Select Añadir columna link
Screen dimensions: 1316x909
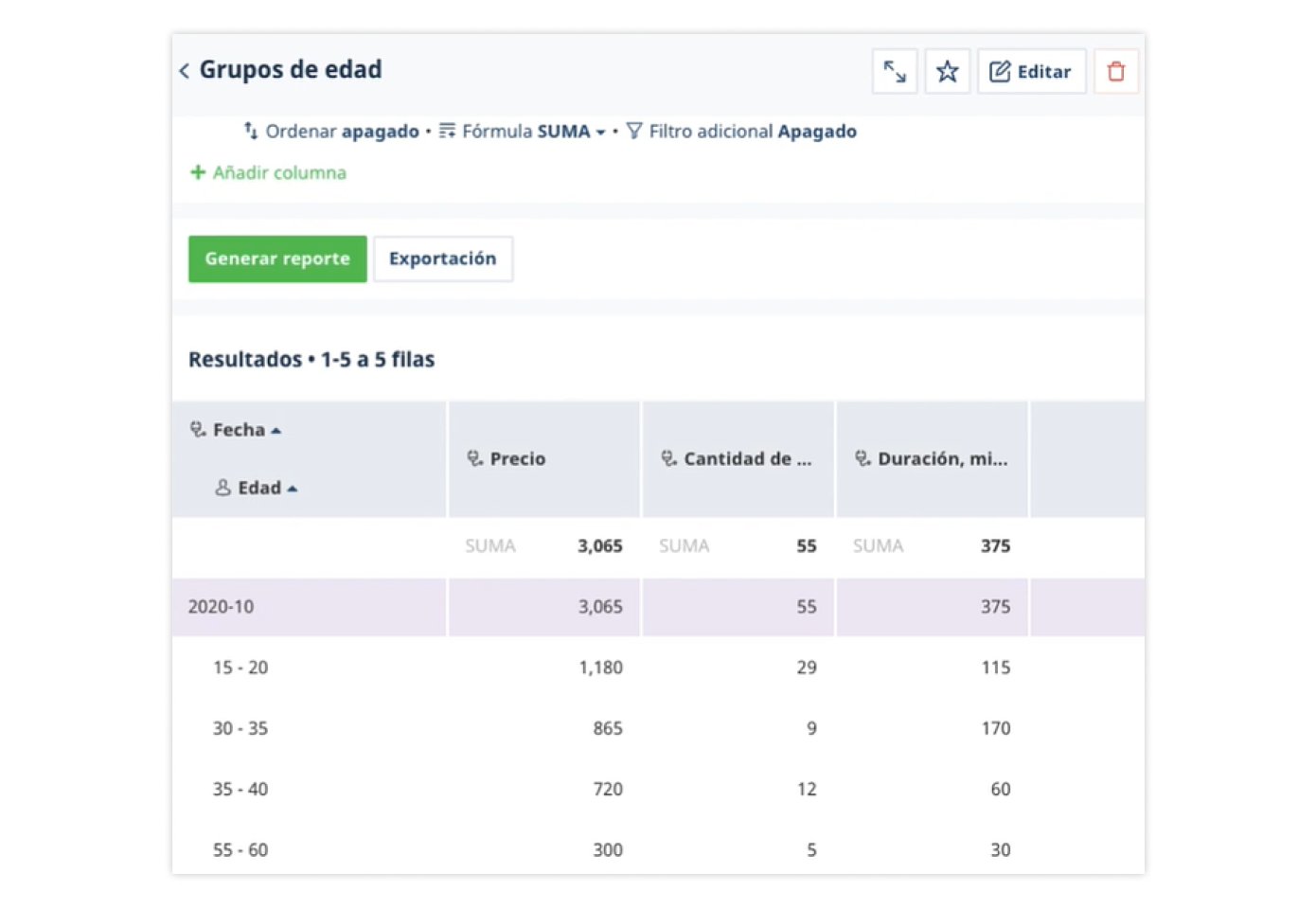(x=268, y=172)
